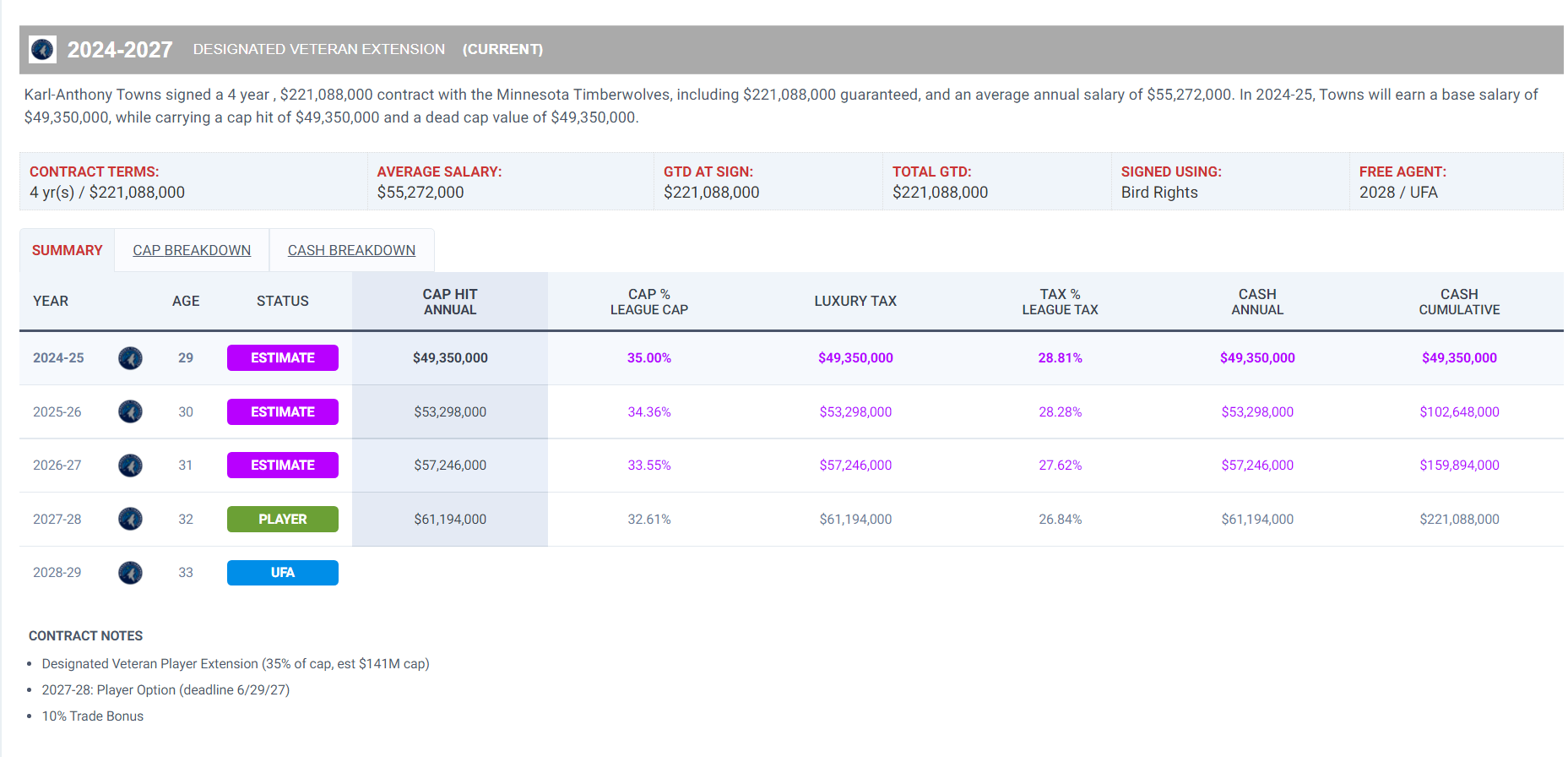Click the LUXURY TAX column header
This screenshot has width=1568, height=757.
point(855,301)
